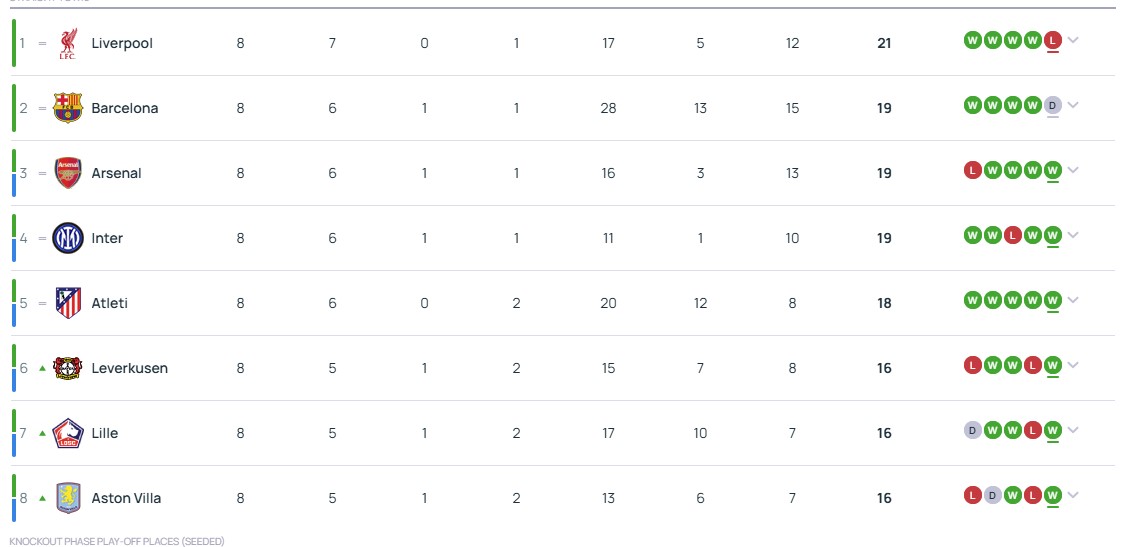Open the Inter team link
The height and width of the screenshot is (547, 1138).
tap(107, 238)
